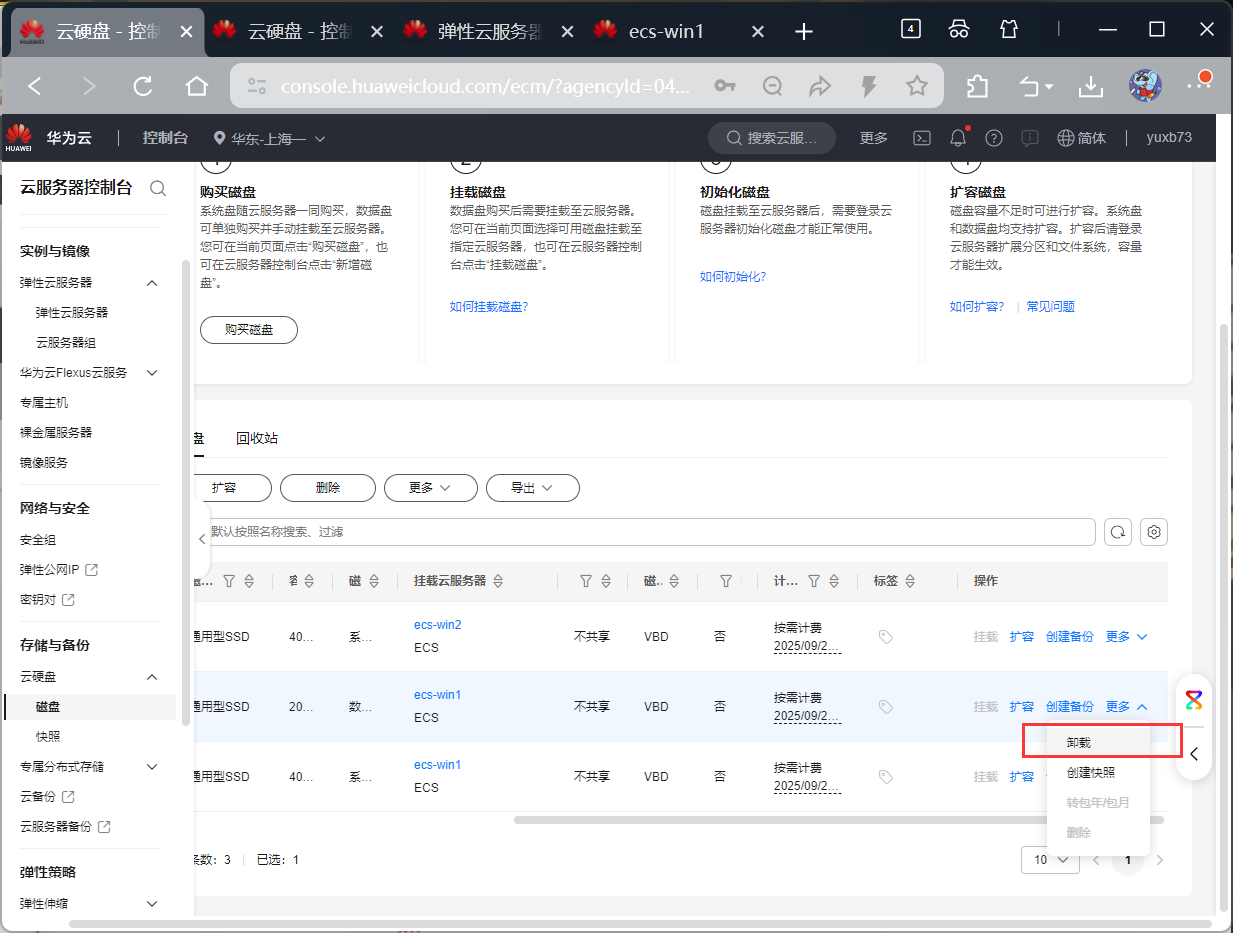Search the sidebar with magnifier icon
Viewport: 1233px width, 933px height.
tap(158, 187)
